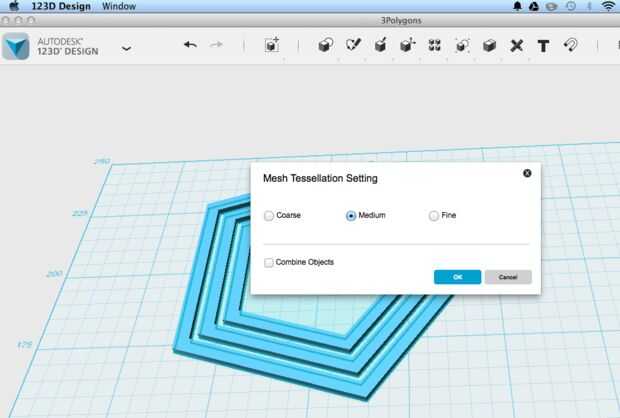Enable the Combine Objects checkbox

[268, 262]
